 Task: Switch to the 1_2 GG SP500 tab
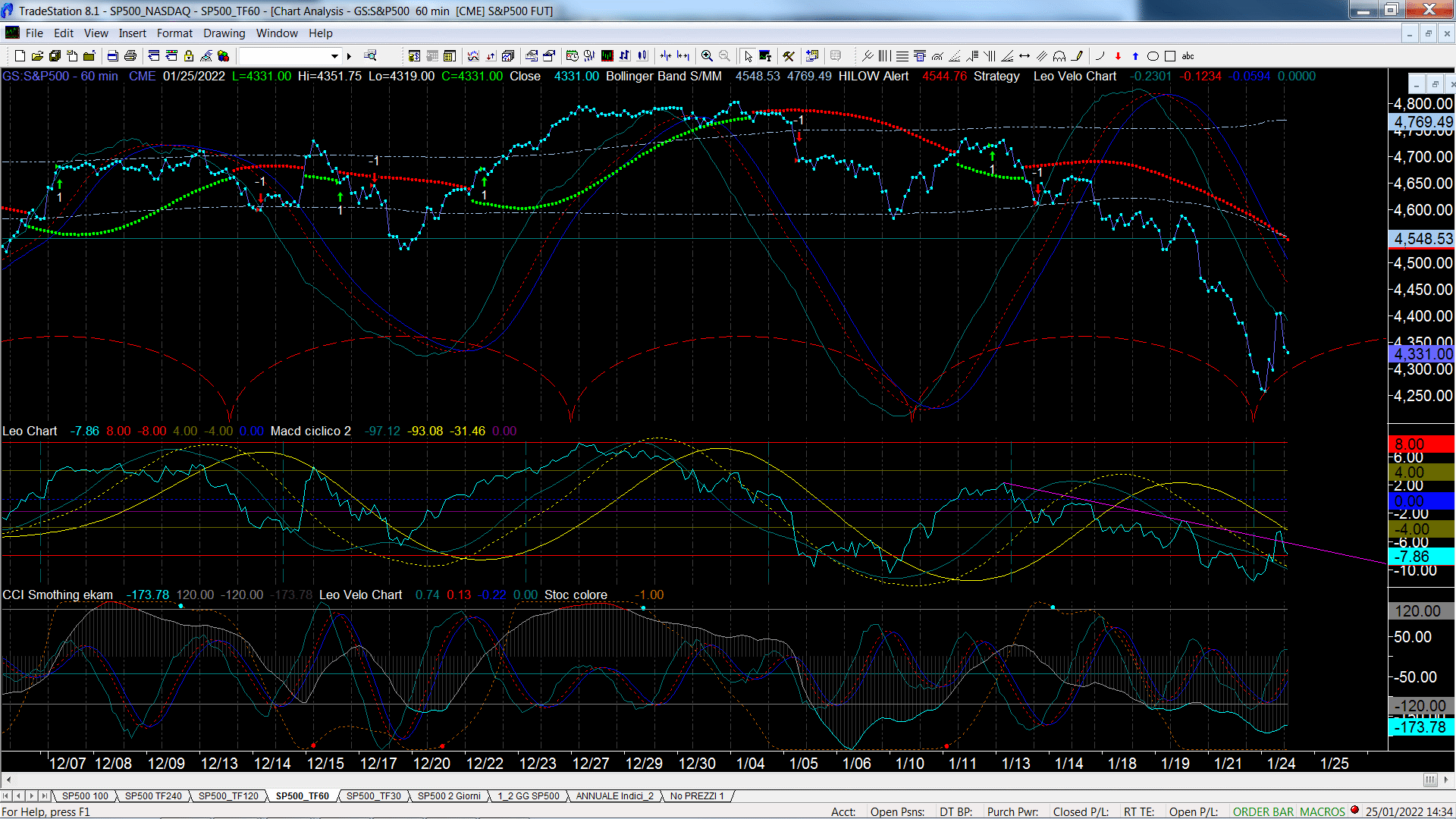[529, 796]
